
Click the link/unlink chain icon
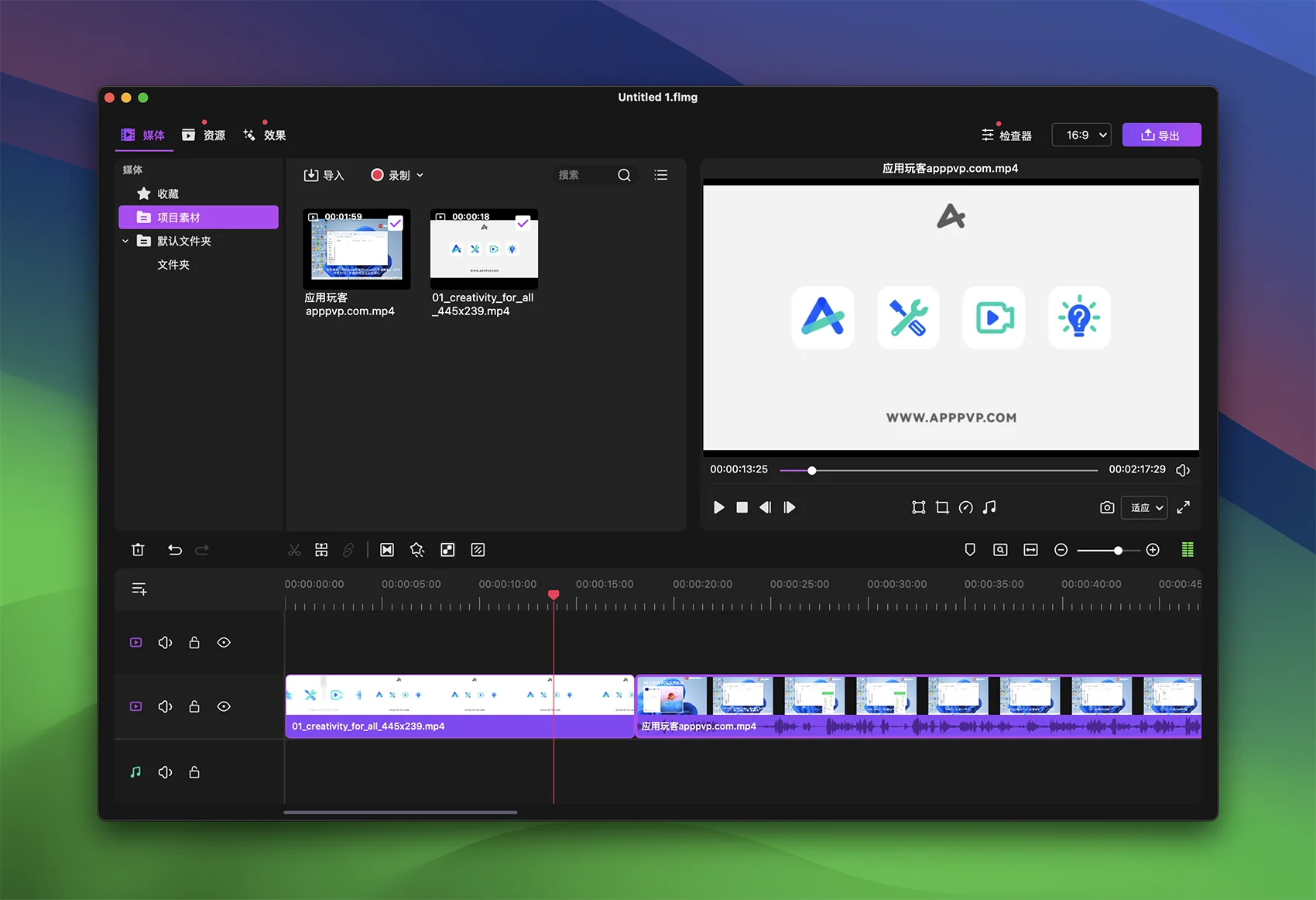348,550
